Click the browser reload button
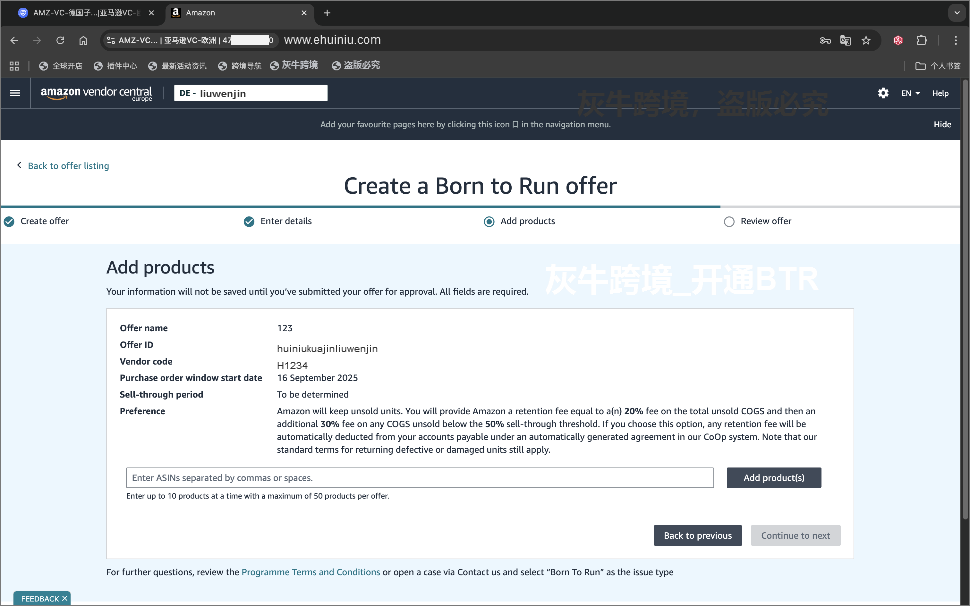 (60, 41)
